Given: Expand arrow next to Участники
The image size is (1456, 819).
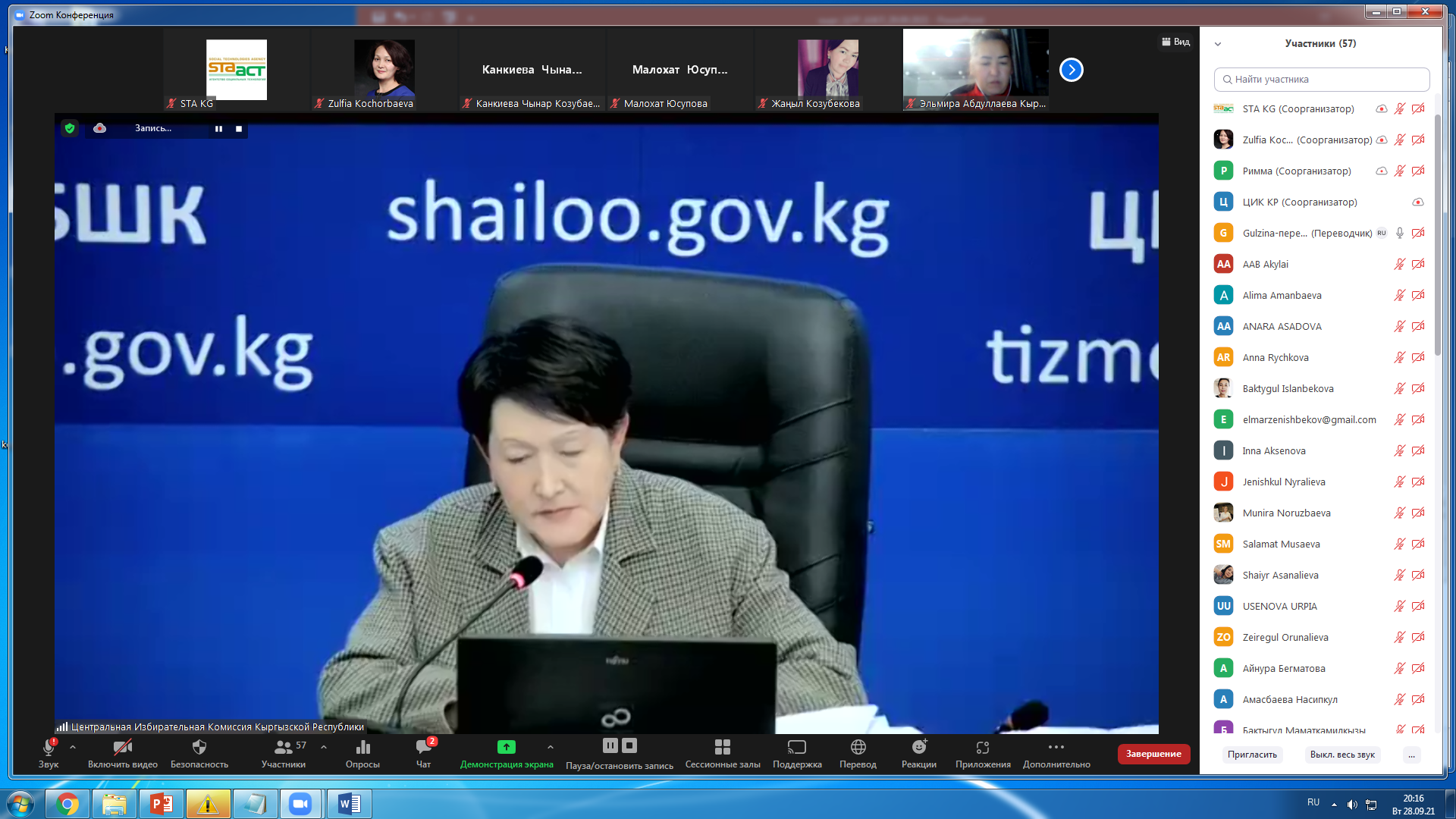Looking at the screenshot, I should 324,747.
